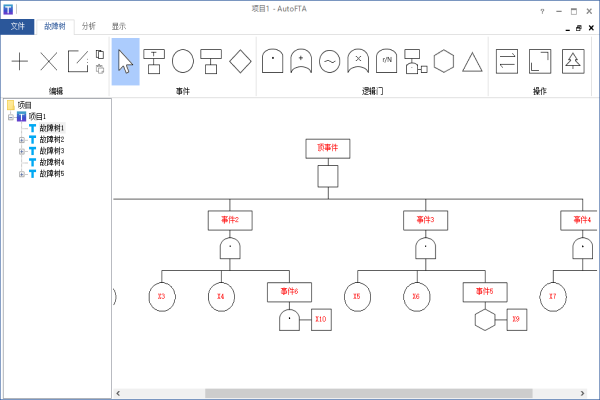600x400 pixels.
Task: Select the AND gate icon in ribbon
Action: pyautogui.click(x=272, y=61)
